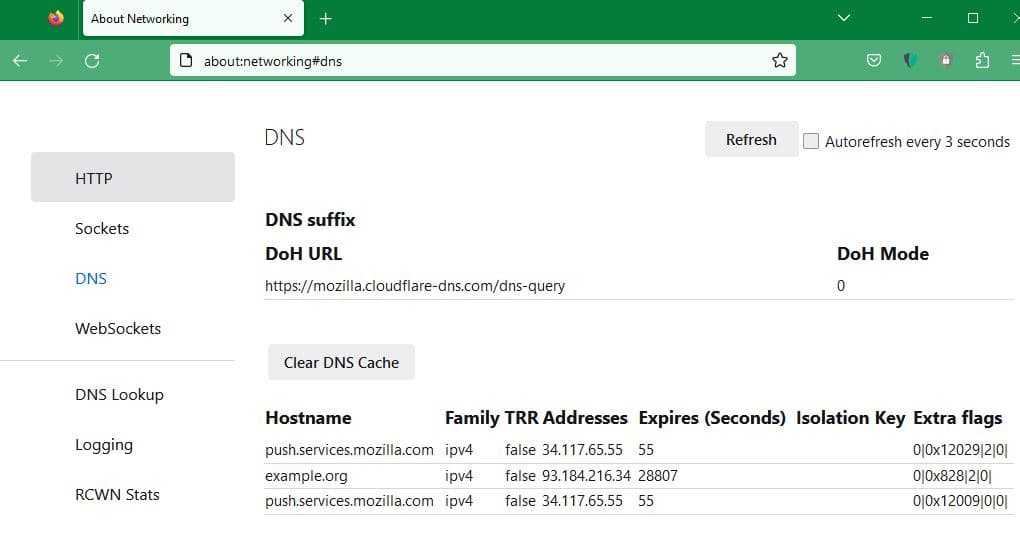Open the Firefox hamburger application menu
The image size is (1020, 537).
tap(1014, 61)
